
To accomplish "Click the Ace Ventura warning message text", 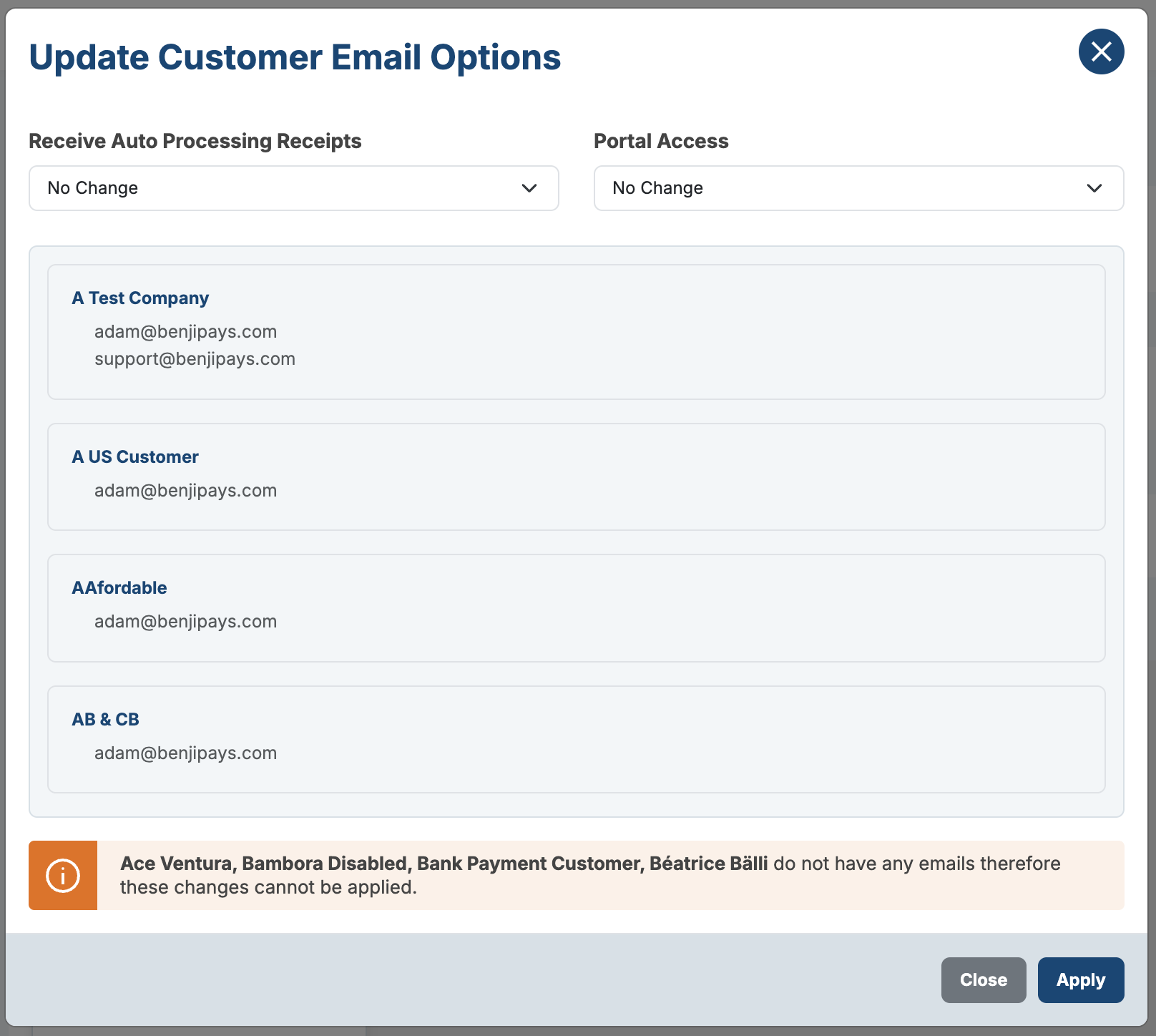I will tap(590, 875).
